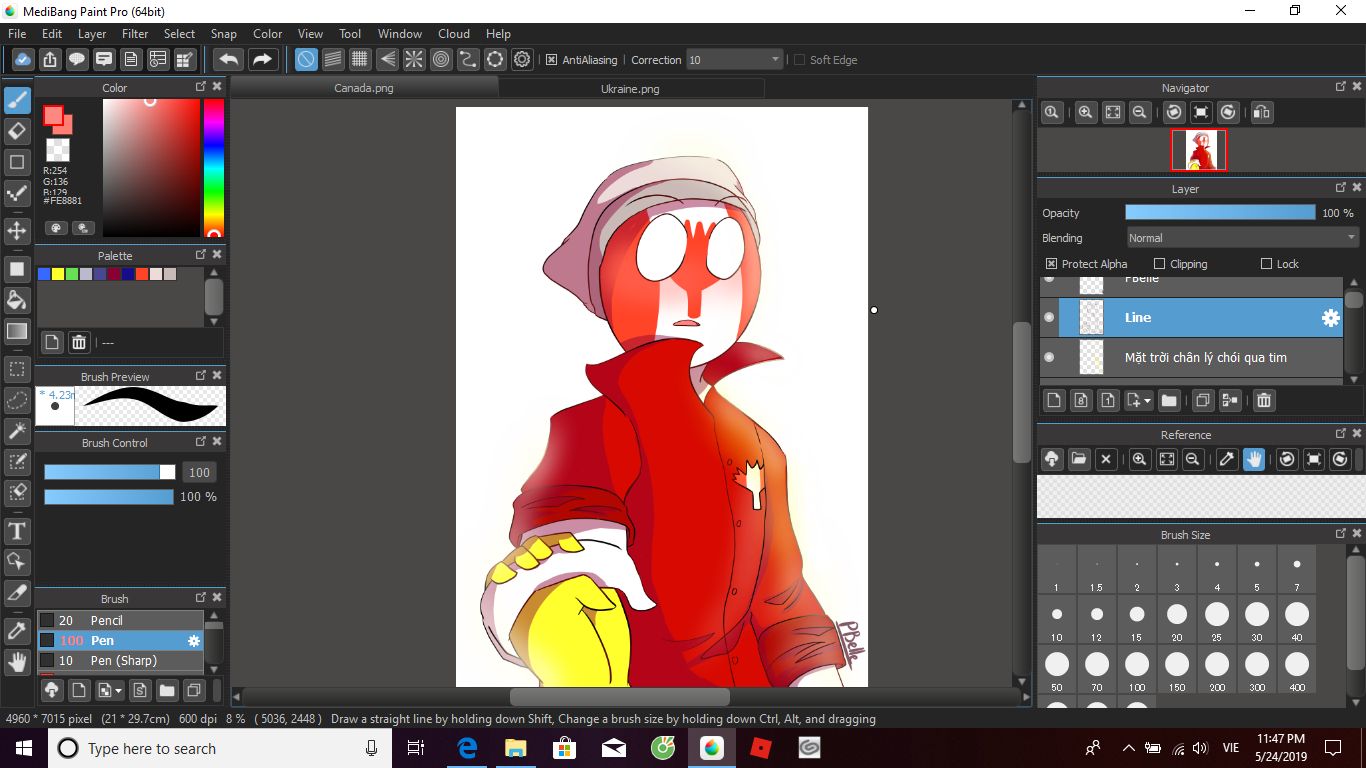
Task: Toggle the checkbox beside the Pen (Sharp) brush
Action: pos(47,660)
